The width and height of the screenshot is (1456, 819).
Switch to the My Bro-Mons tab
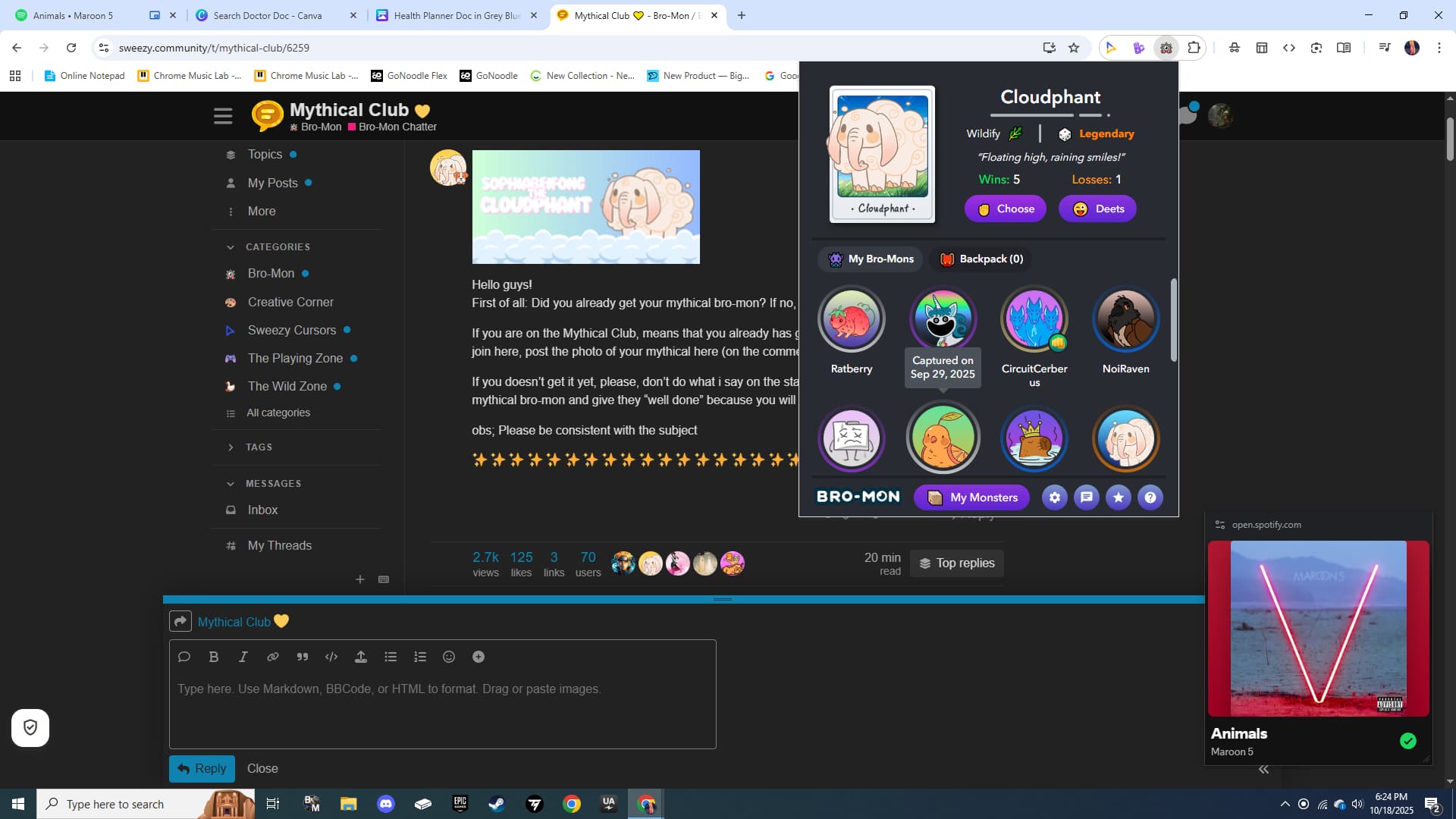tap(871, 259)
